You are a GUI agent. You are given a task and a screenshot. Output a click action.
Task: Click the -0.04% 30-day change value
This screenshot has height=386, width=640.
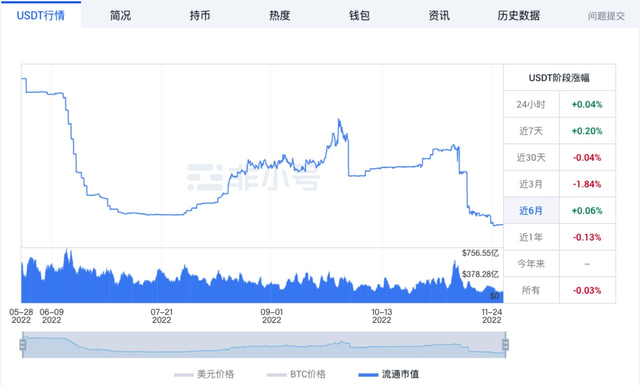pyautogui.click(x=587, y=158)
